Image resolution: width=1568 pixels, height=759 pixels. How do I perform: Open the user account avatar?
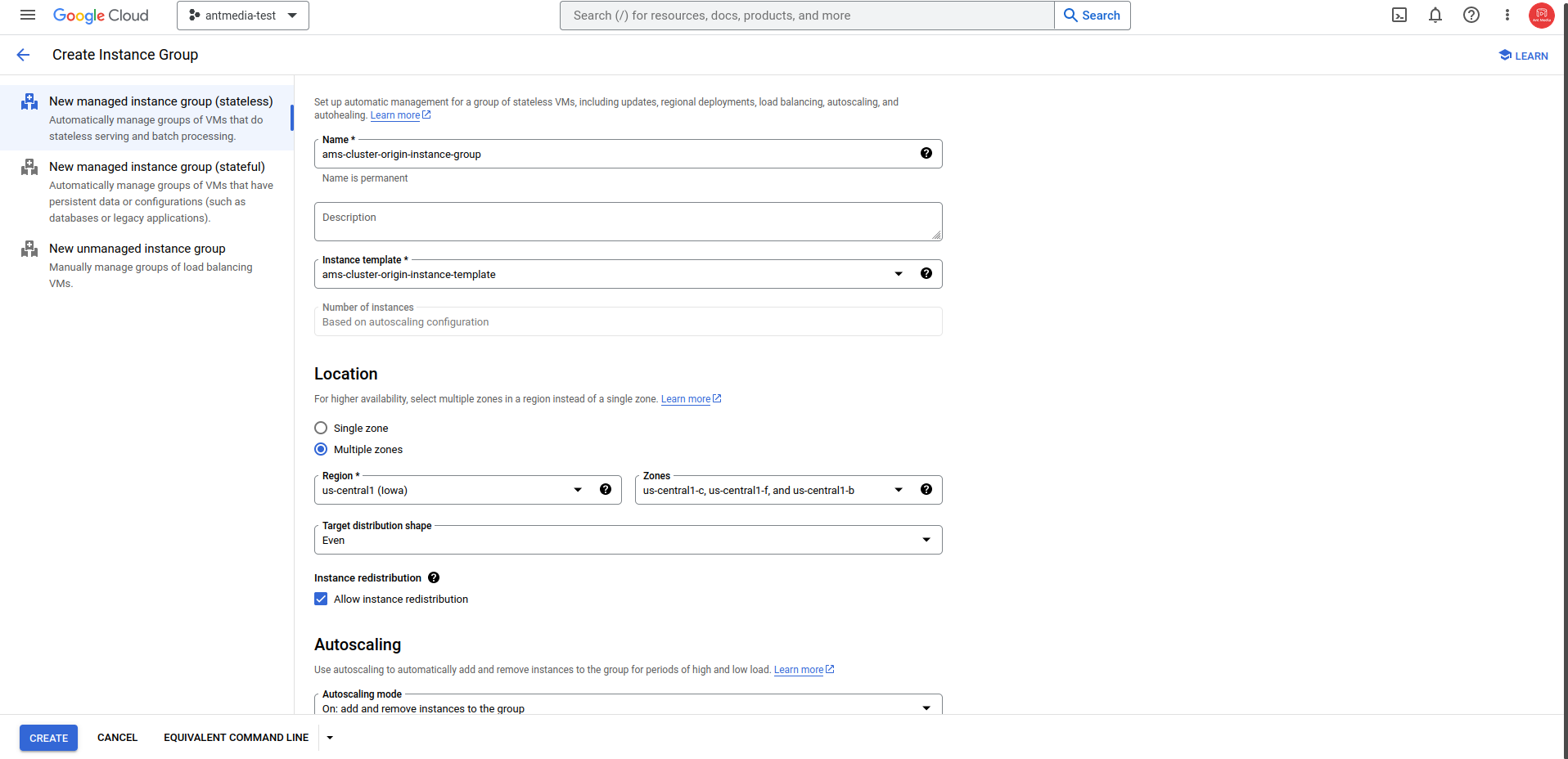(x=1541, y=15)
